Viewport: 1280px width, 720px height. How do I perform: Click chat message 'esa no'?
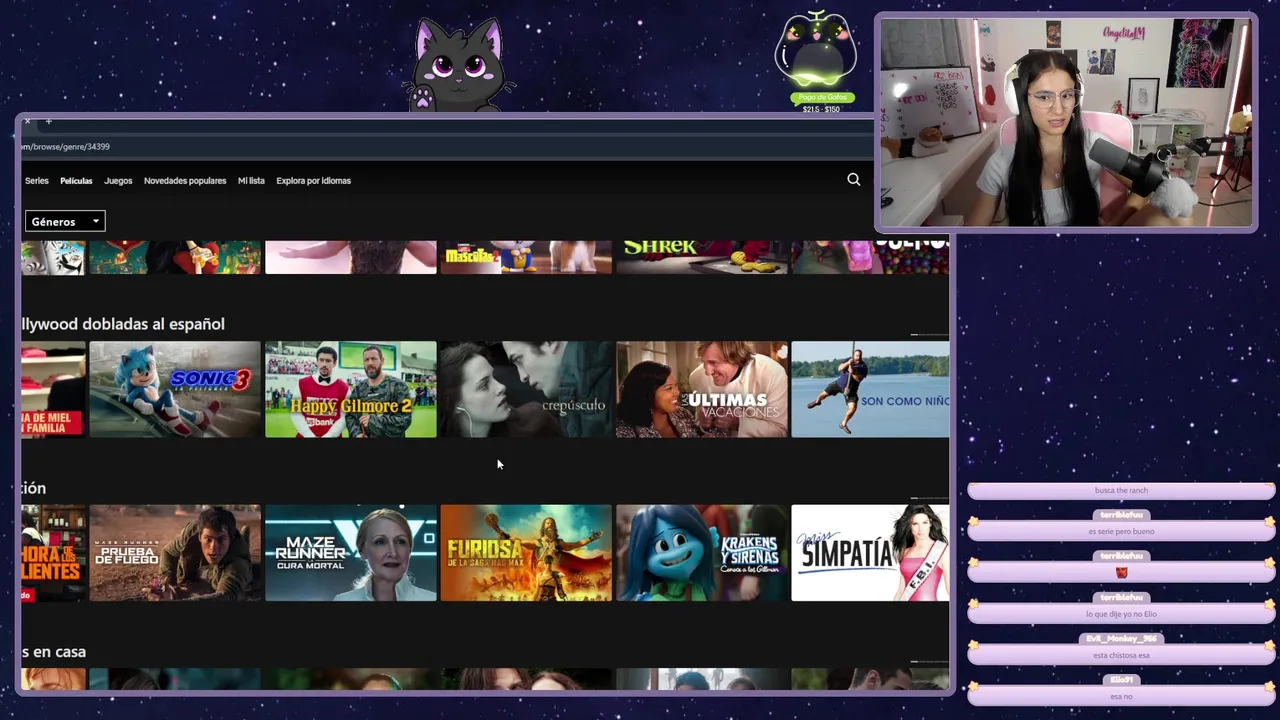(1121, 696)
